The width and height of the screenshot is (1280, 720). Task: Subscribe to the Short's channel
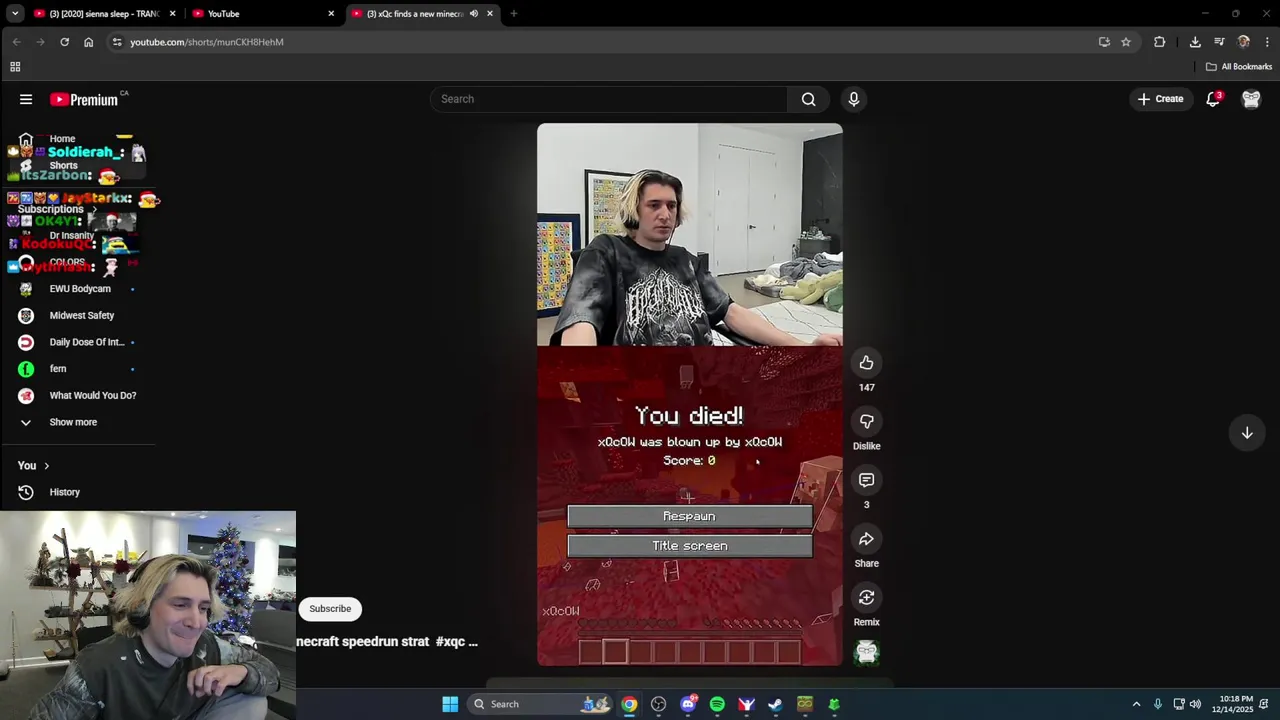[330, 609]
